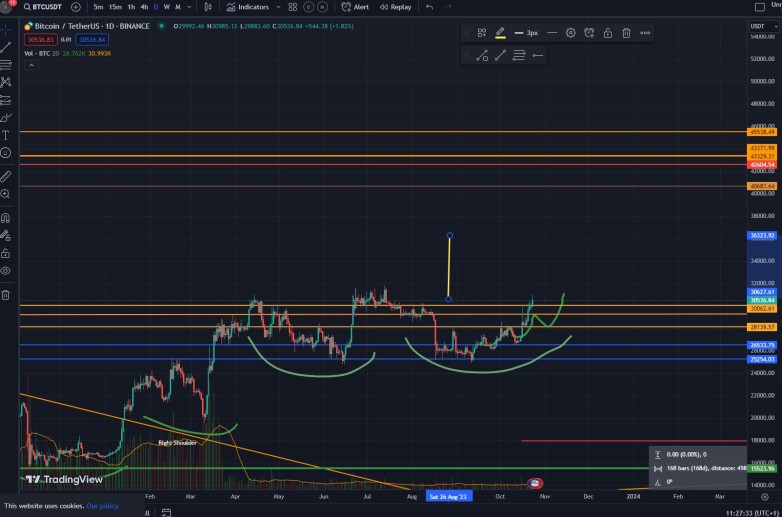Select the 4h timeframe
Screen dimensions: 782x517
tap(144, 7)
